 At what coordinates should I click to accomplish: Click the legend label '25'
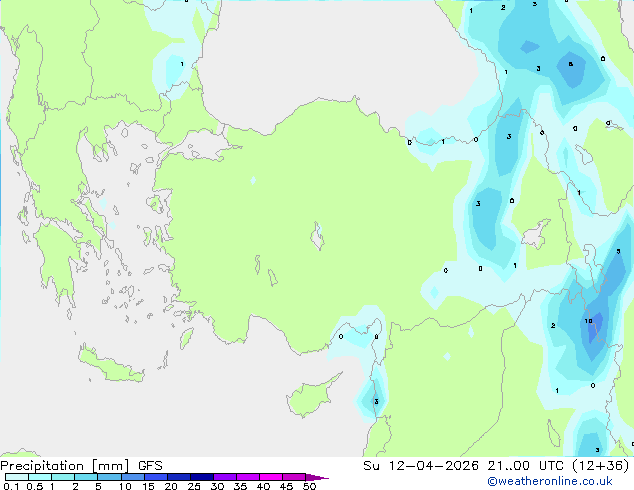194,486
